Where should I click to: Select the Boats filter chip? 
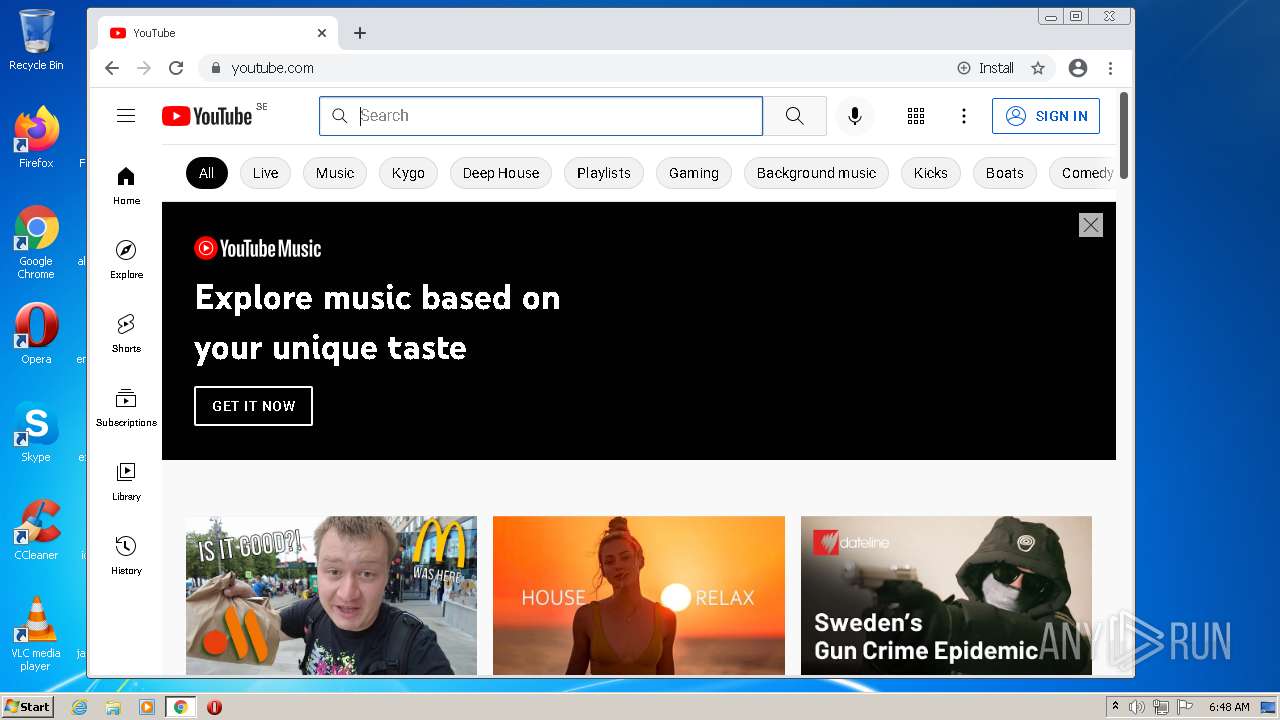point(1005,173)
